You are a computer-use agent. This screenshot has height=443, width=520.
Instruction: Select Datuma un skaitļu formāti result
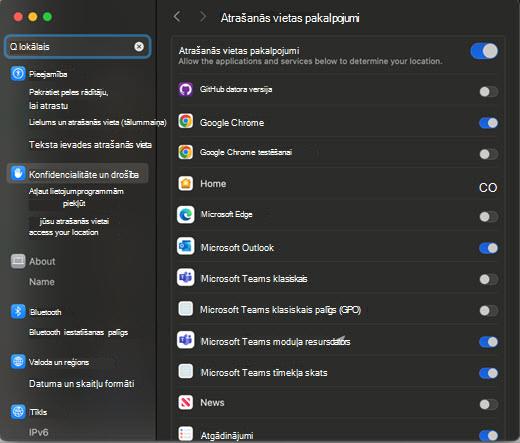(82, 384)
